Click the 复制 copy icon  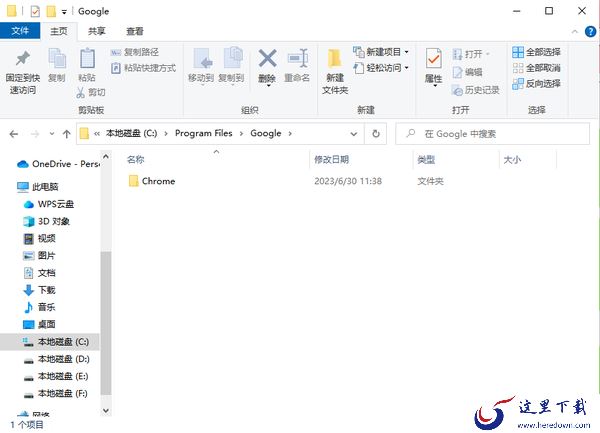pos(57,59)
